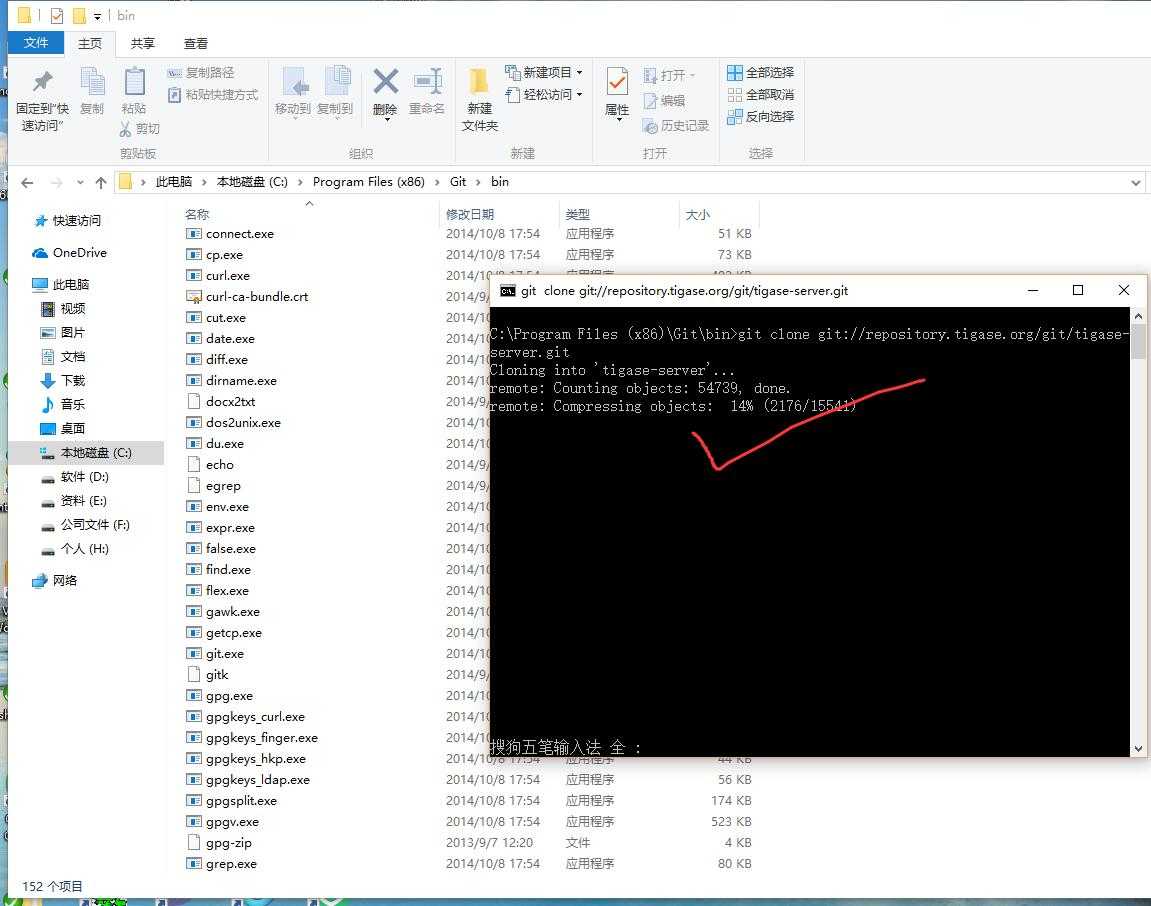Click Select none (全部取消)
This screenshot has width=1151, height=906.
click(760, 95)
